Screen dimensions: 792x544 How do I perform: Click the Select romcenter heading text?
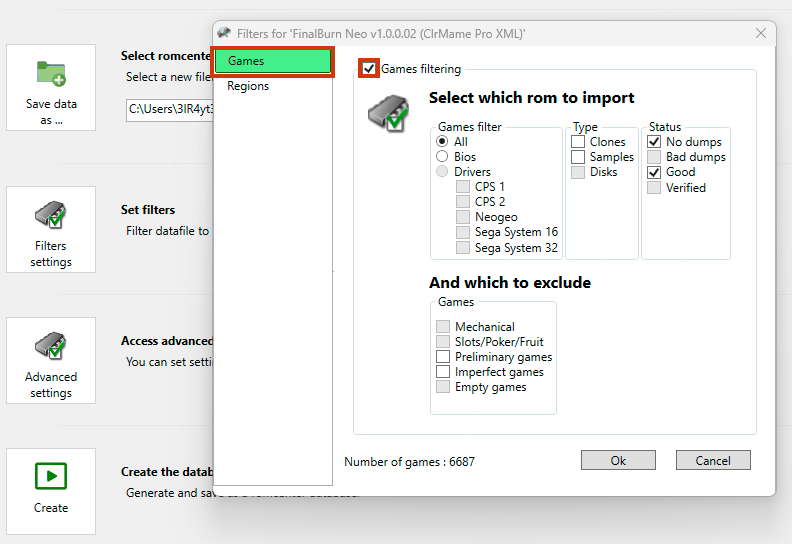[166, 56]
